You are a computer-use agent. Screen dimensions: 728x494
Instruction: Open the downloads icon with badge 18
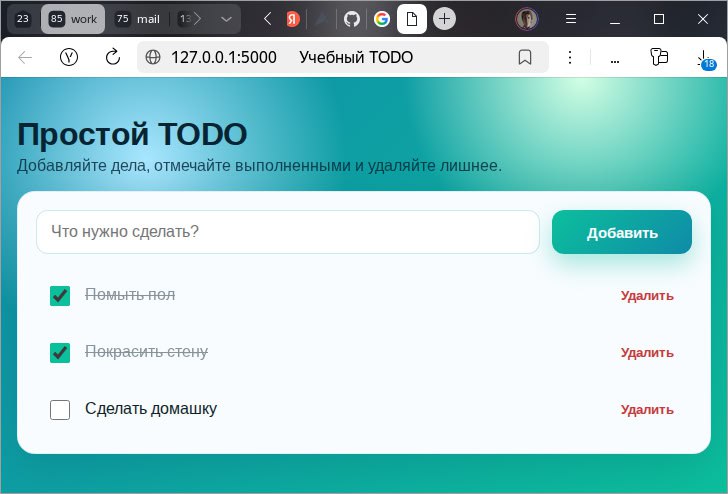[704, 59]
